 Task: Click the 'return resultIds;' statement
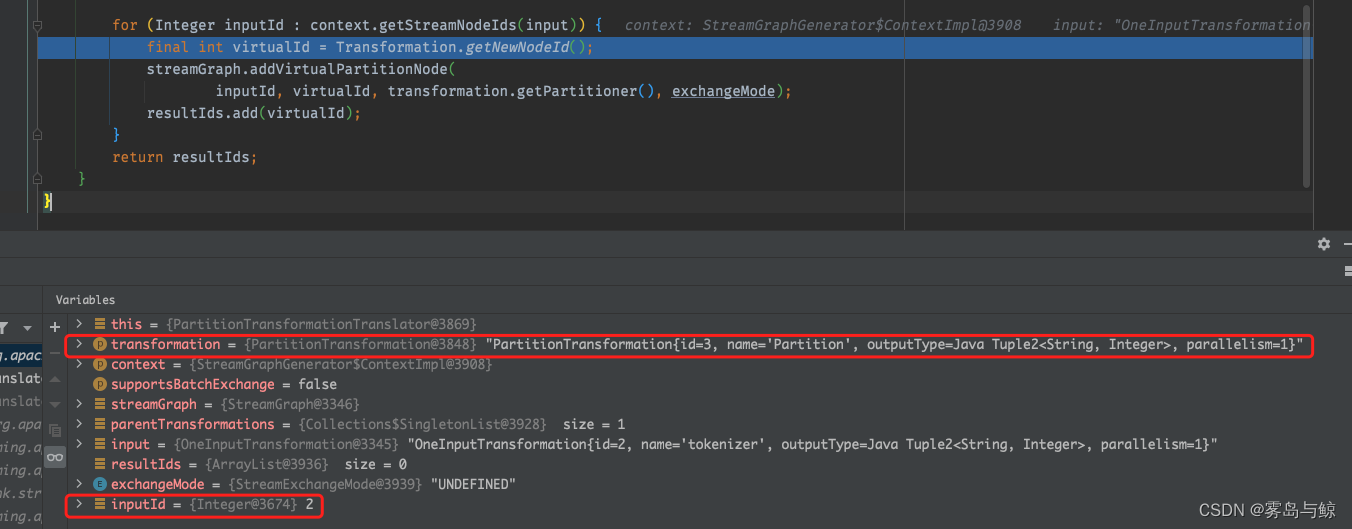point(185,157)
